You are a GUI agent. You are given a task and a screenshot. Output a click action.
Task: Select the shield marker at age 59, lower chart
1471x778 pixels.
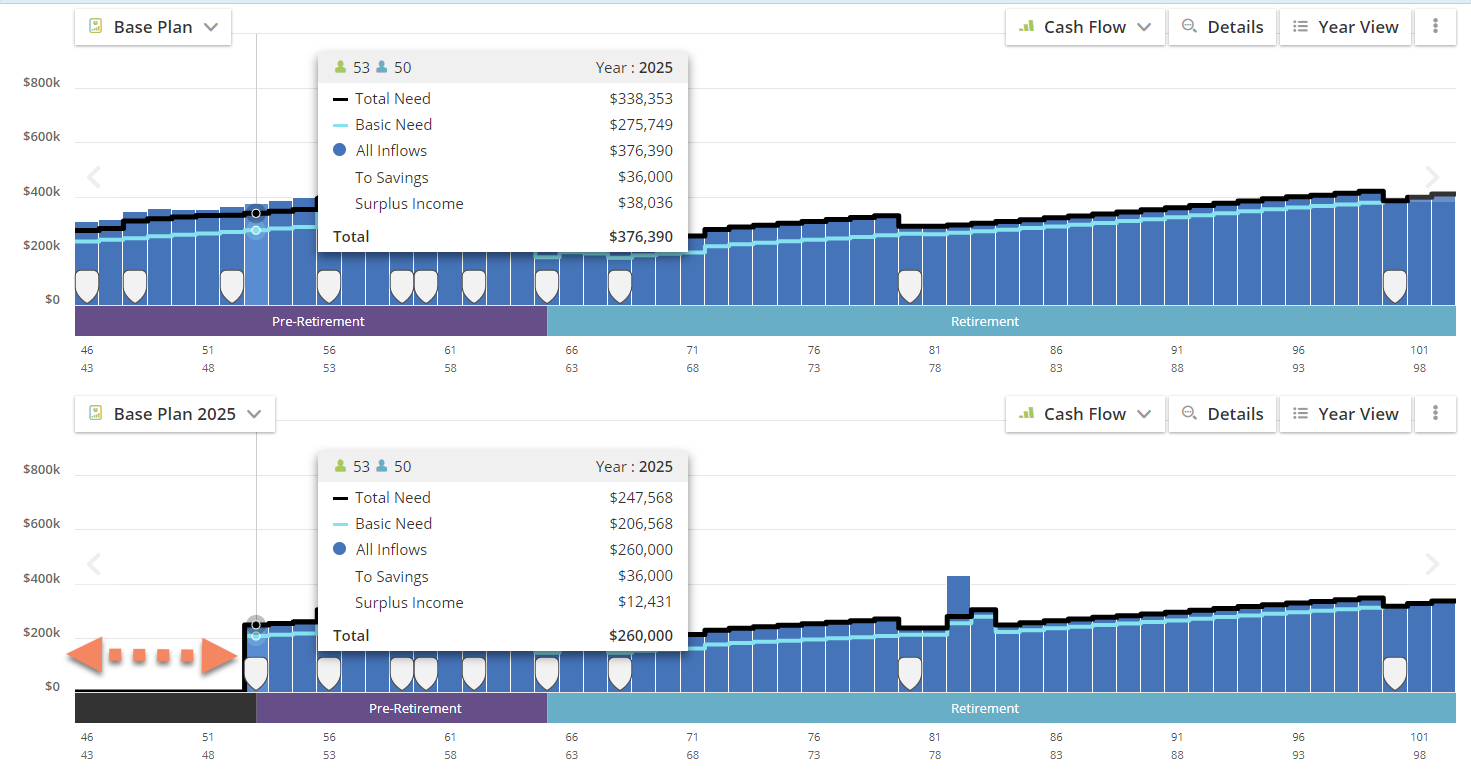(x=402, y=673)
